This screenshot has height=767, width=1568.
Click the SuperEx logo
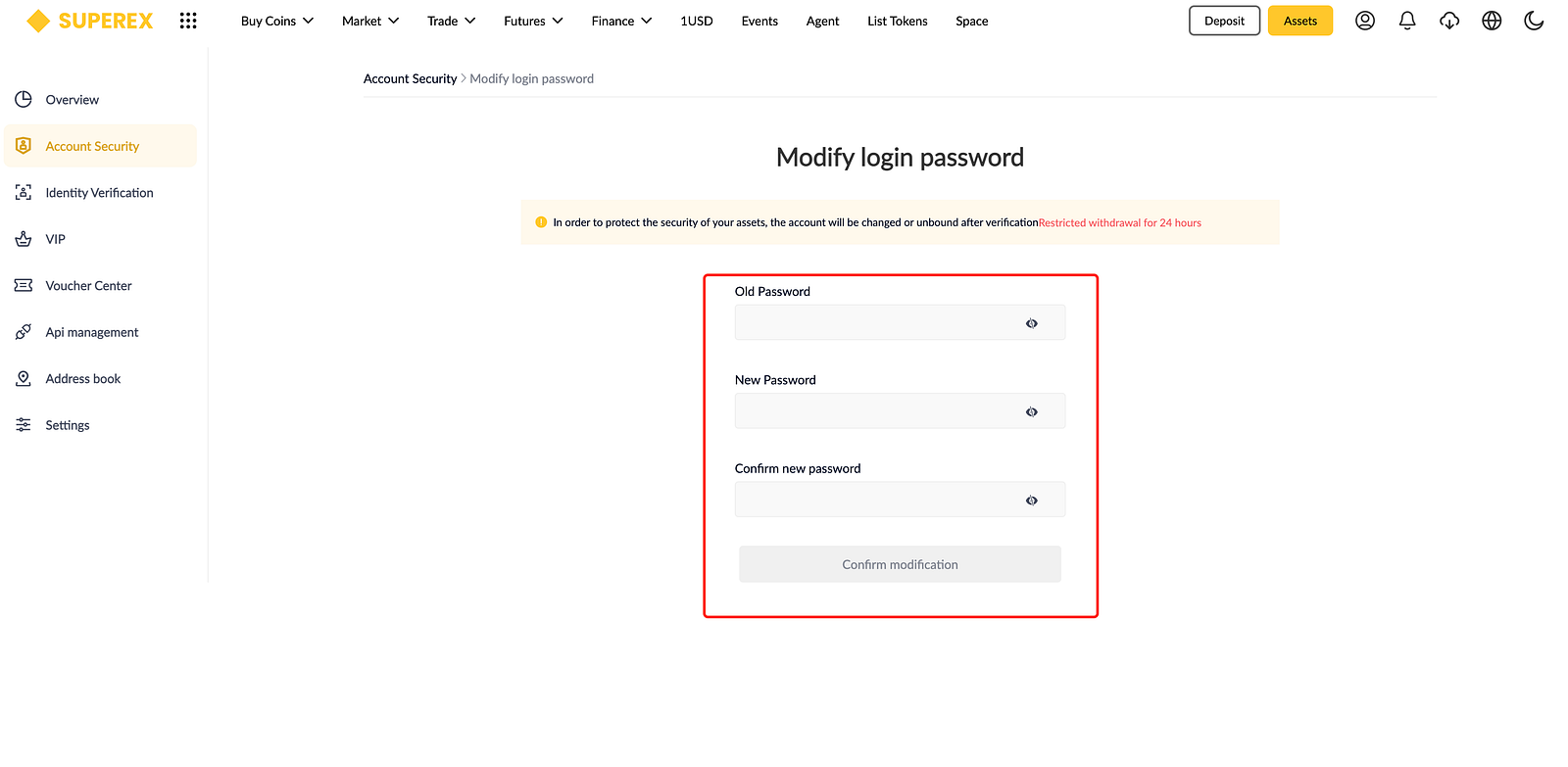click(x=90, y=21)
